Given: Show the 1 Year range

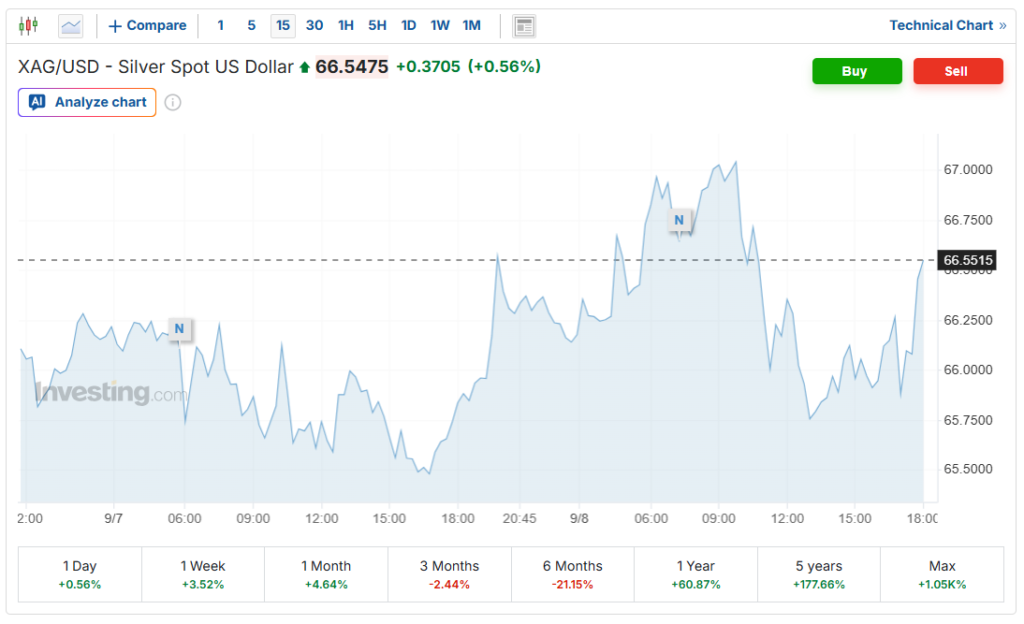Looking at the screenshot, I should point(696,574).
